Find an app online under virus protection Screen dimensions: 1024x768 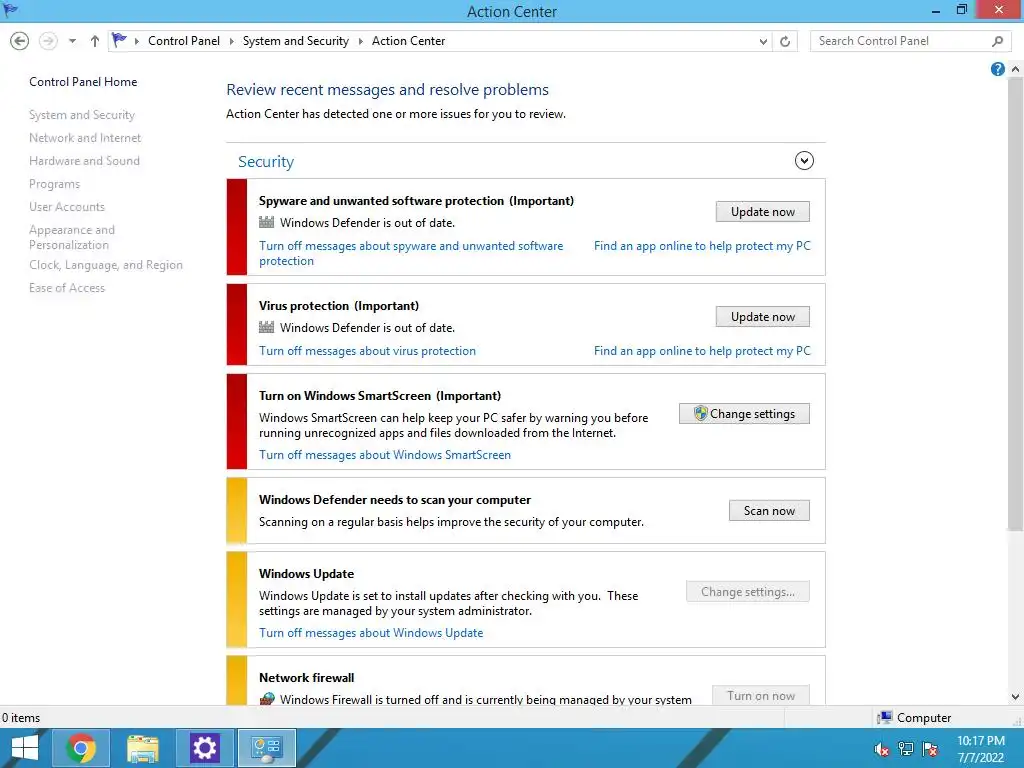point(702,351)
